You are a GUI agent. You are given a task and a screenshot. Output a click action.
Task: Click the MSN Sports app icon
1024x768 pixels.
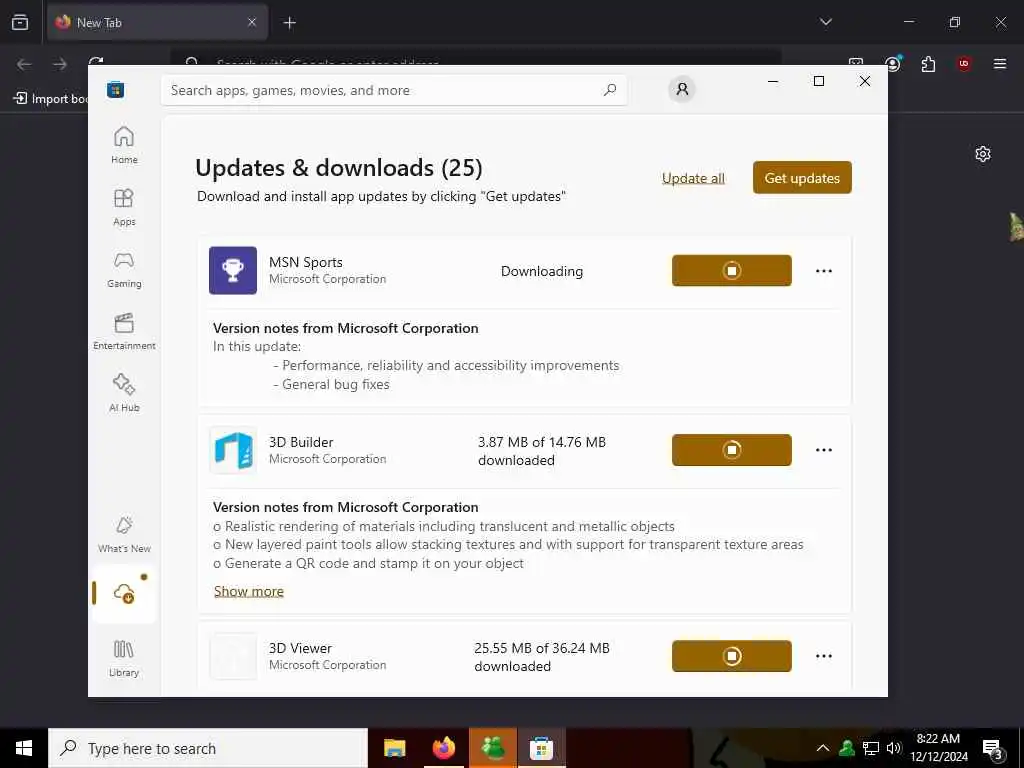[x=233, y=270]
